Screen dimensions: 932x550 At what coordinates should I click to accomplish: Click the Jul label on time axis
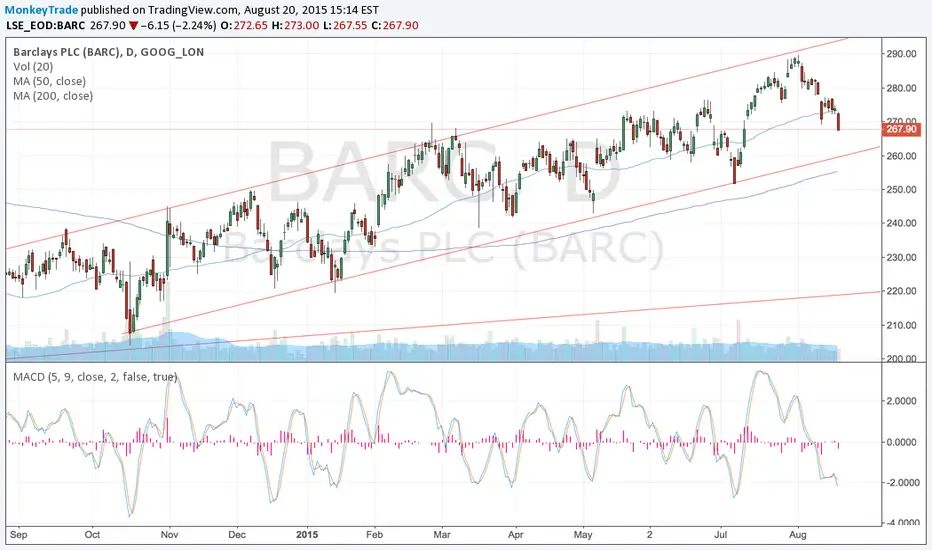pos(721,535)
